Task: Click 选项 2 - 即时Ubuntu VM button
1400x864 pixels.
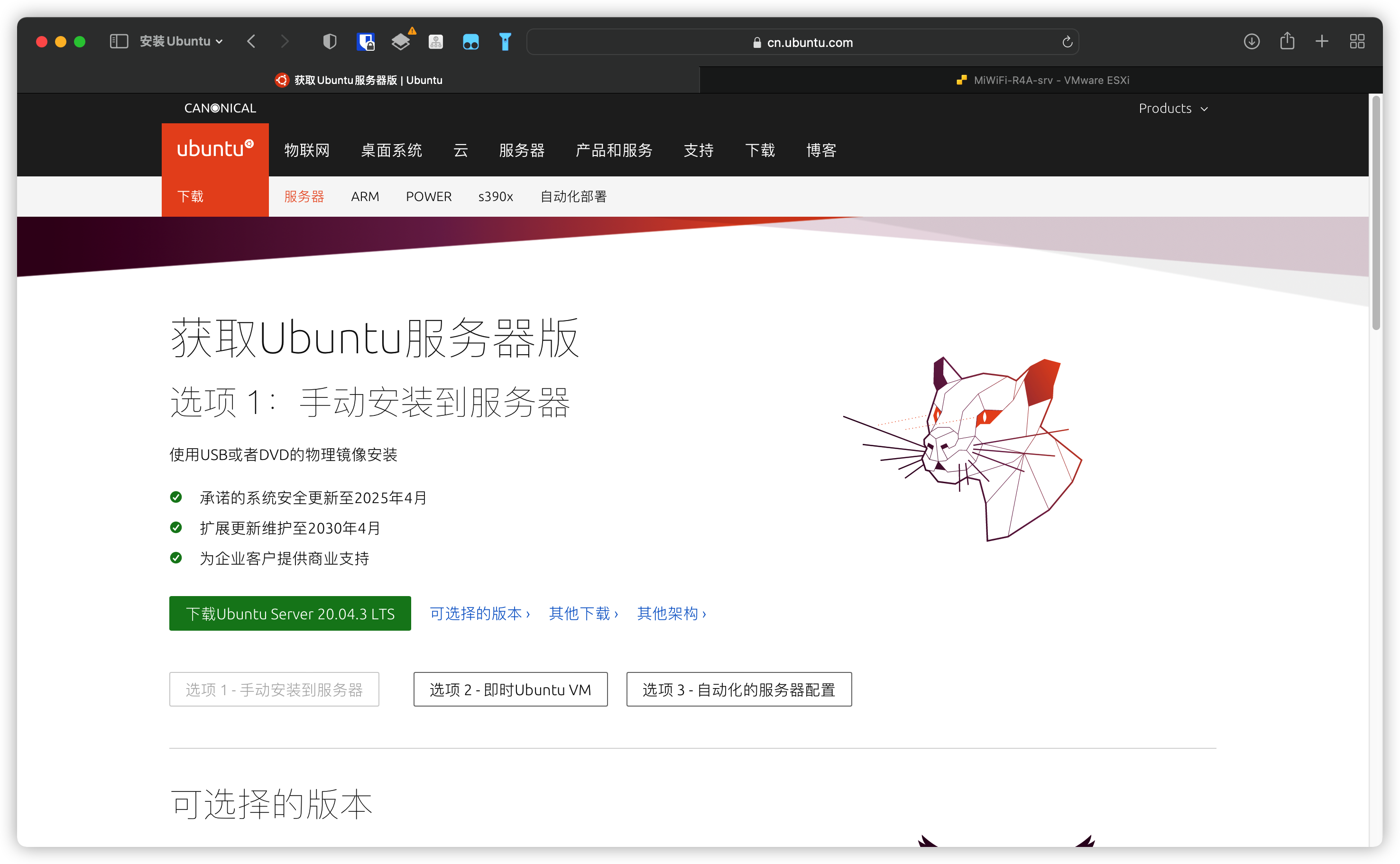Action: 510,689
